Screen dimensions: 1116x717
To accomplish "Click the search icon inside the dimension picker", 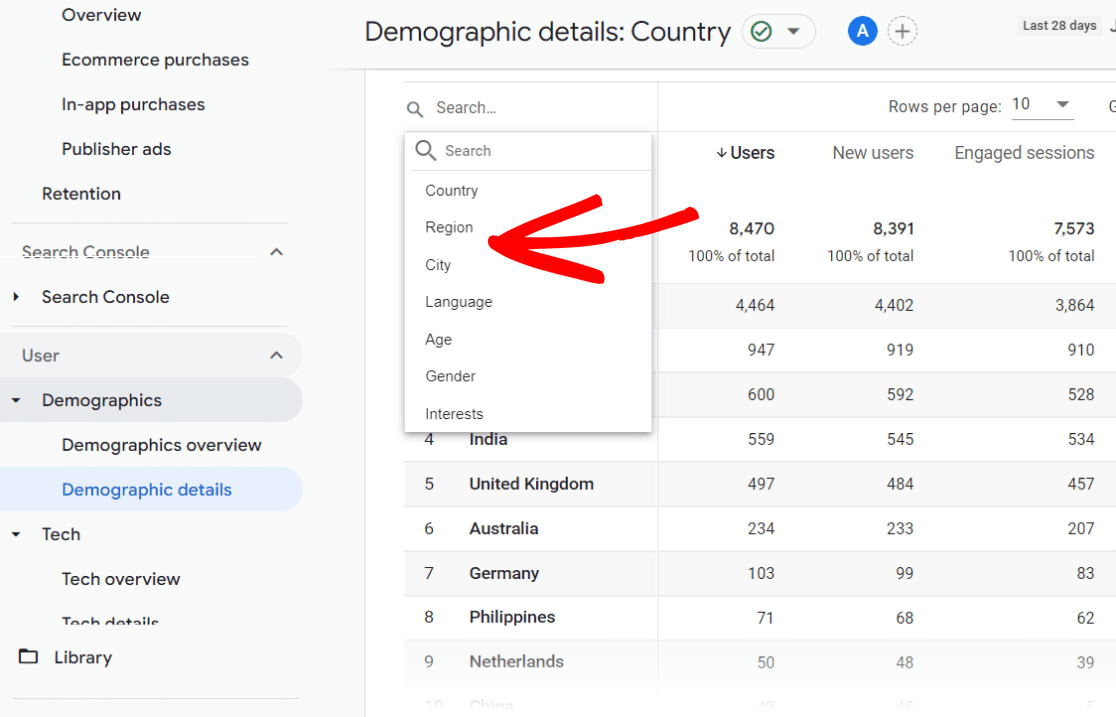I will point(427,150).
